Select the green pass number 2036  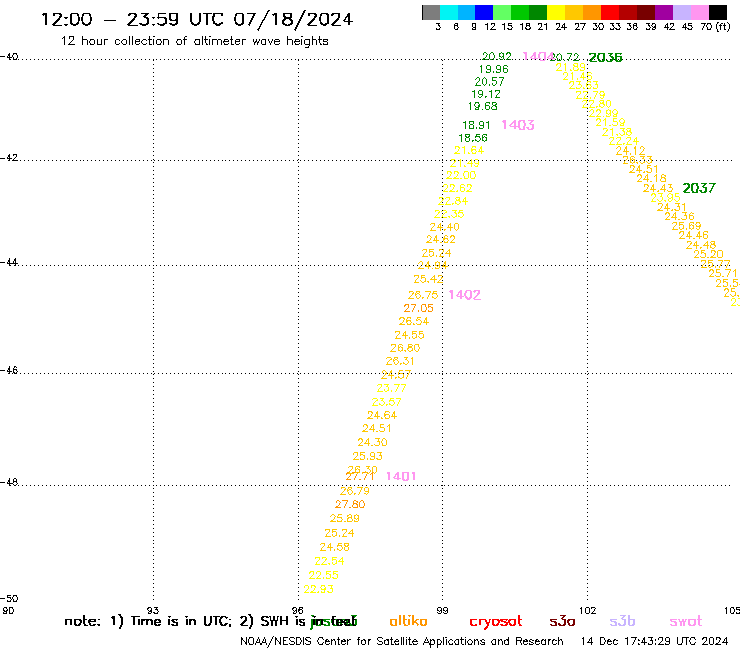(605, 58)
